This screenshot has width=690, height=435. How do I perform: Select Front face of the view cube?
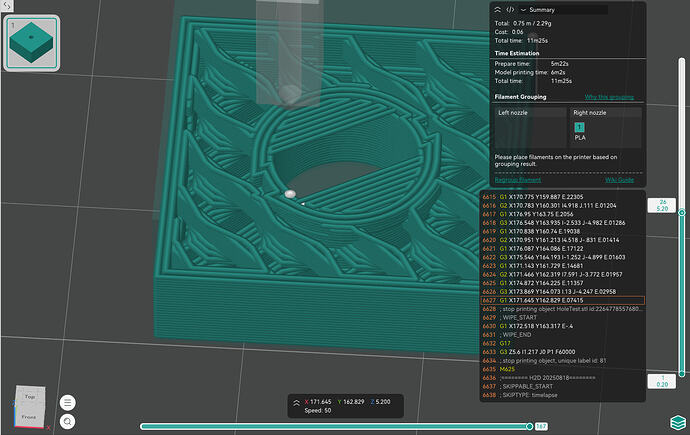point(29,416)
